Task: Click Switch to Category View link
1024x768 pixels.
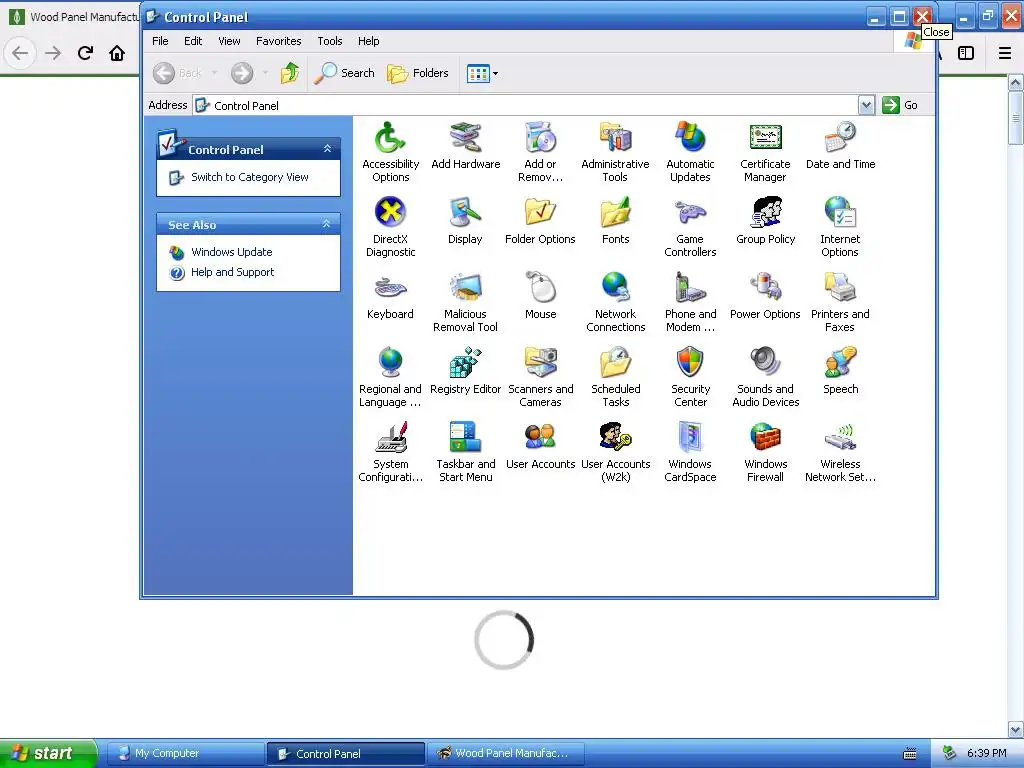Action: (249, 177)
